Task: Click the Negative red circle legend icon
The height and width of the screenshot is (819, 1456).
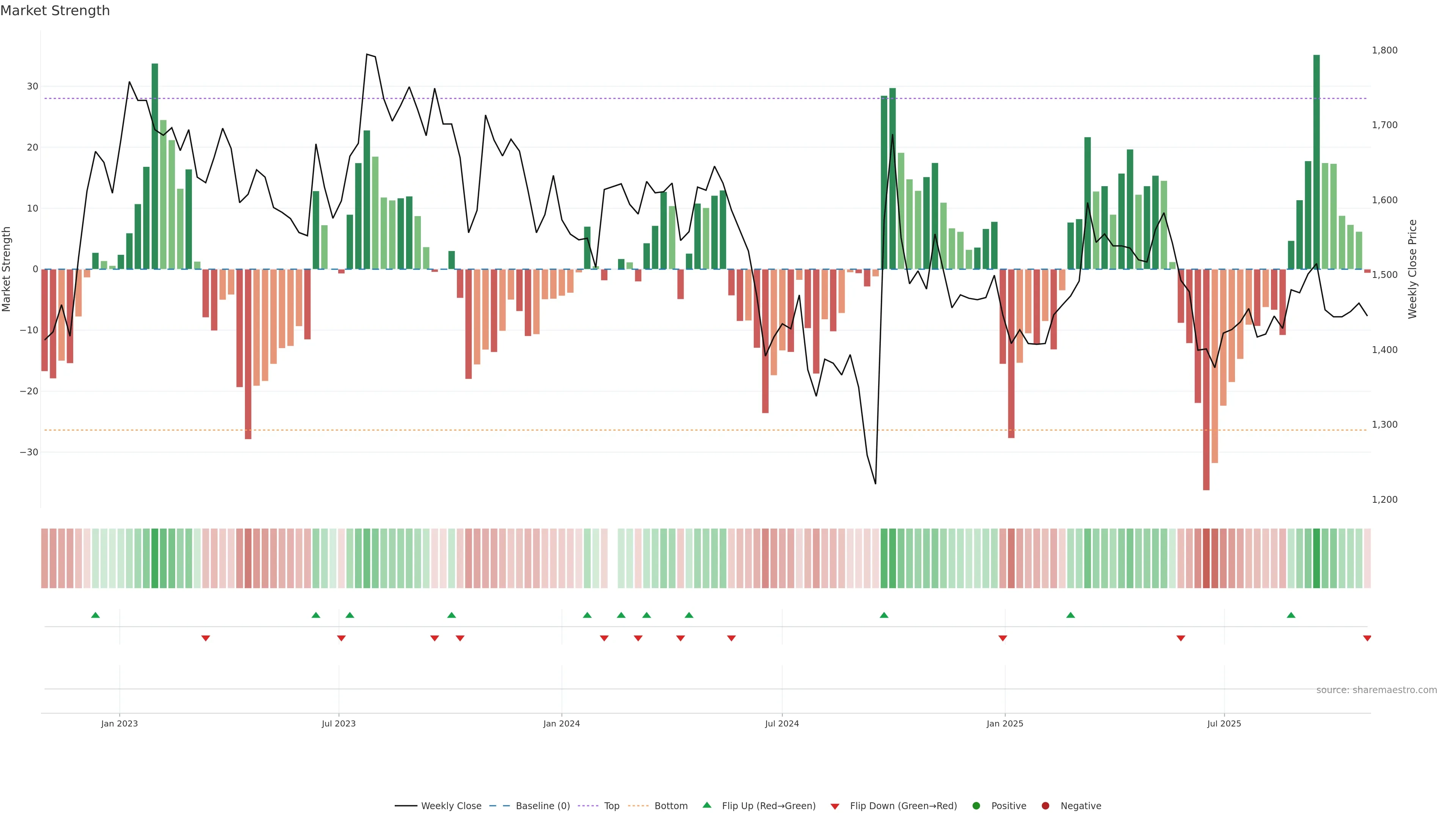Action: [x=1045, y=806]
